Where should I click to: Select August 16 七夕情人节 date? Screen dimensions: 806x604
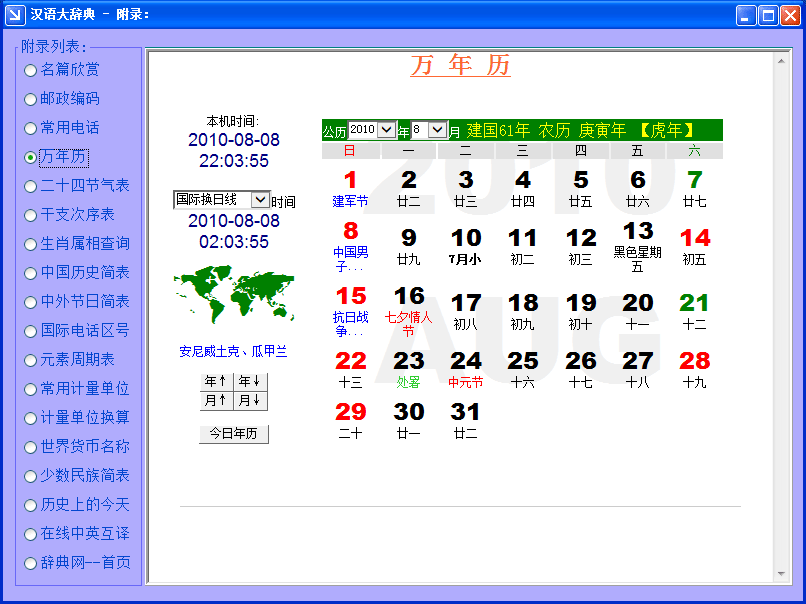(409, 312)
